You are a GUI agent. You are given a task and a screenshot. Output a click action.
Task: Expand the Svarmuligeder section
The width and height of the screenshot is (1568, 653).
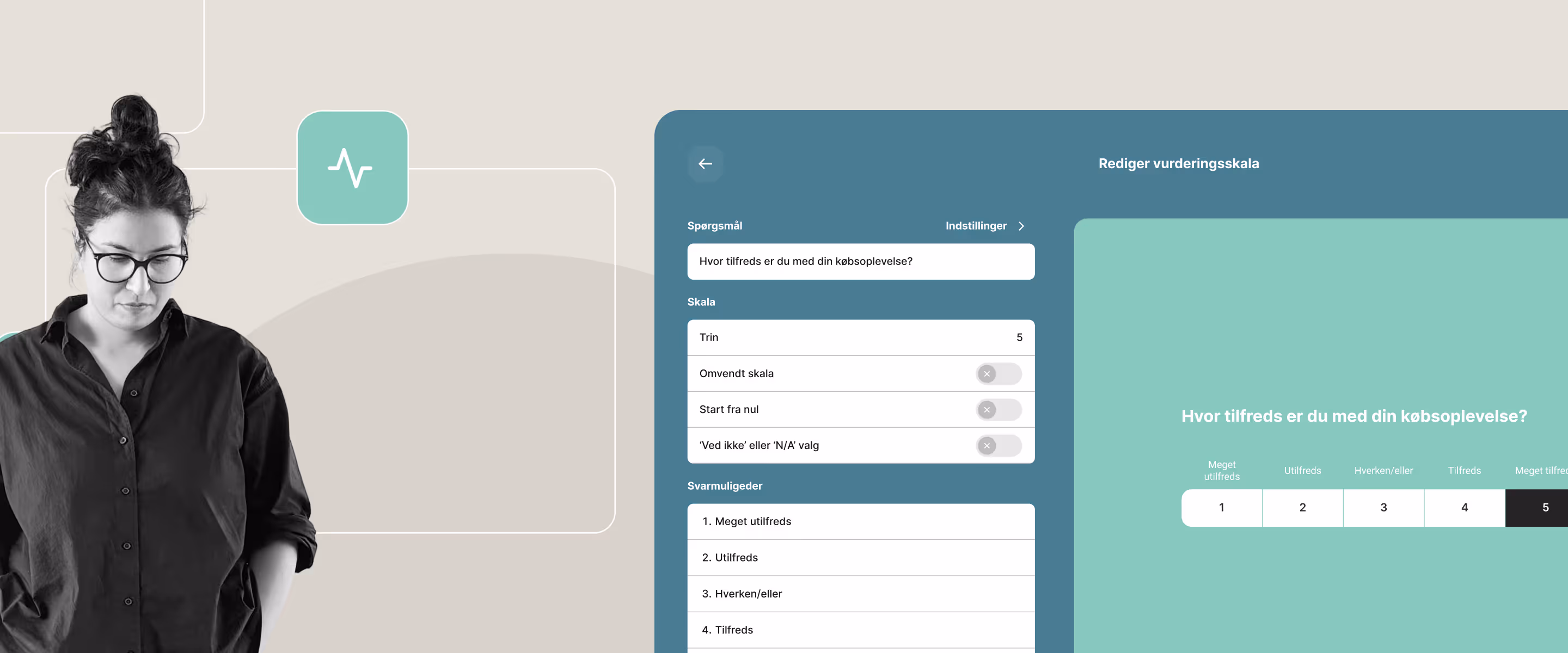pos(724,485)
